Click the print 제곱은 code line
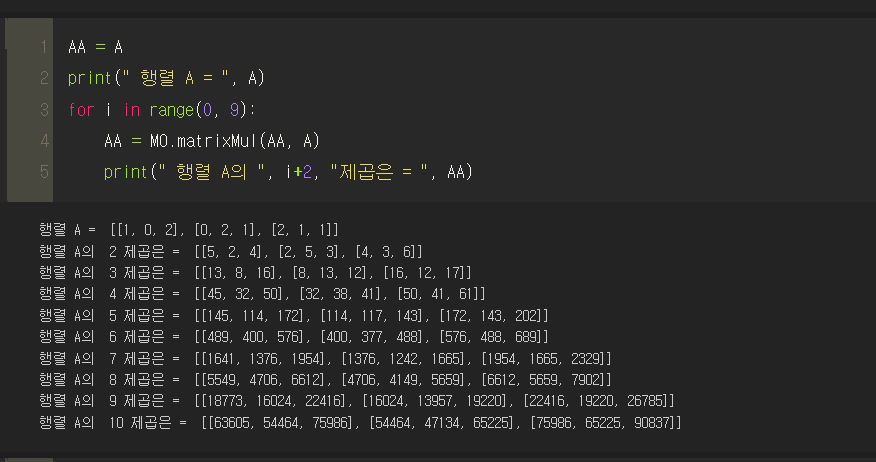The width and height of the screenshot is (876, 462). point(288,172)
